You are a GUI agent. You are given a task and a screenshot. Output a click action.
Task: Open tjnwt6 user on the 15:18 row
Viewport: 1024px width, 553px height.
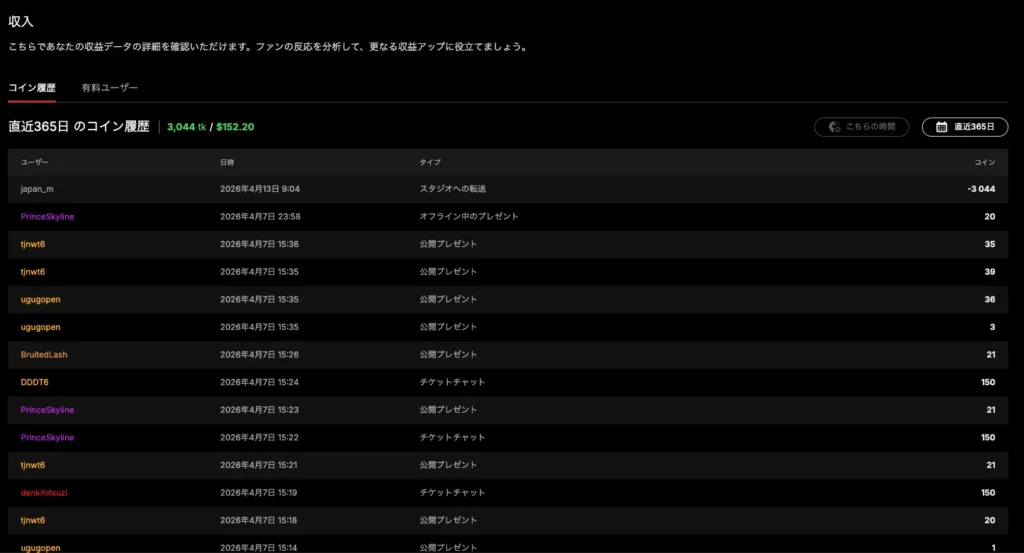[x=33, y=520]
